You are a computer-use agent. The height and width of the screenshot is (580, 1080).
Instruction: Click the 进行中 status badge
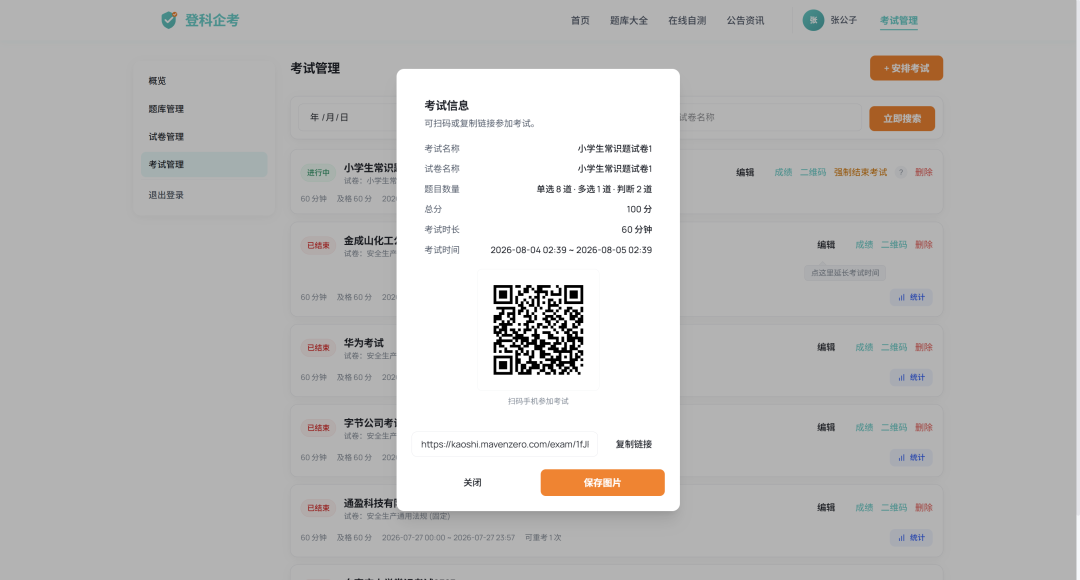[x=318, y=173]
